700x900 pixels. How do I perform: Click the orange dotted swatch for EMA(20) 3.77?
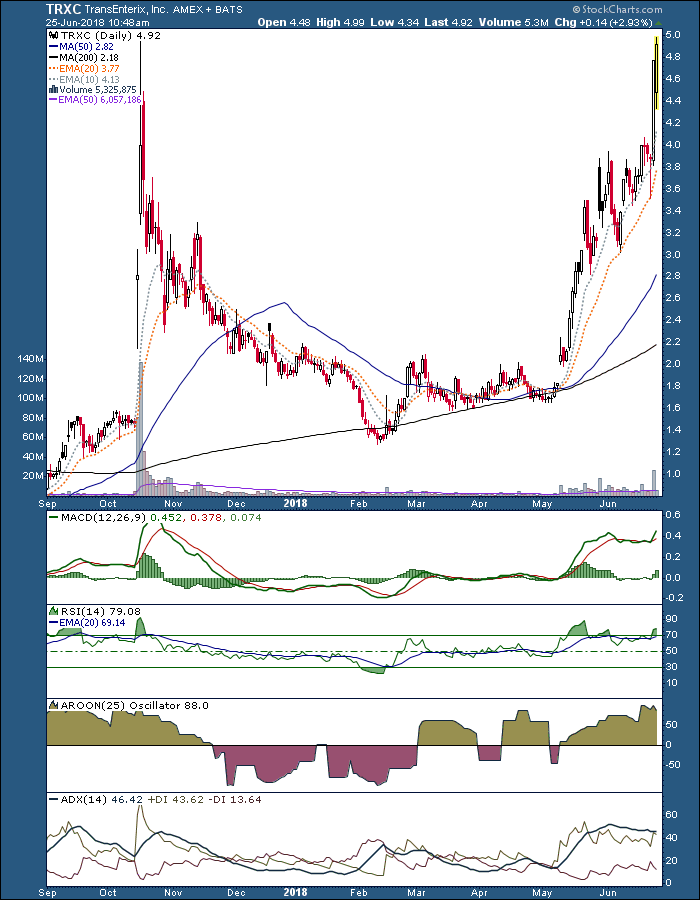[53, 68]
